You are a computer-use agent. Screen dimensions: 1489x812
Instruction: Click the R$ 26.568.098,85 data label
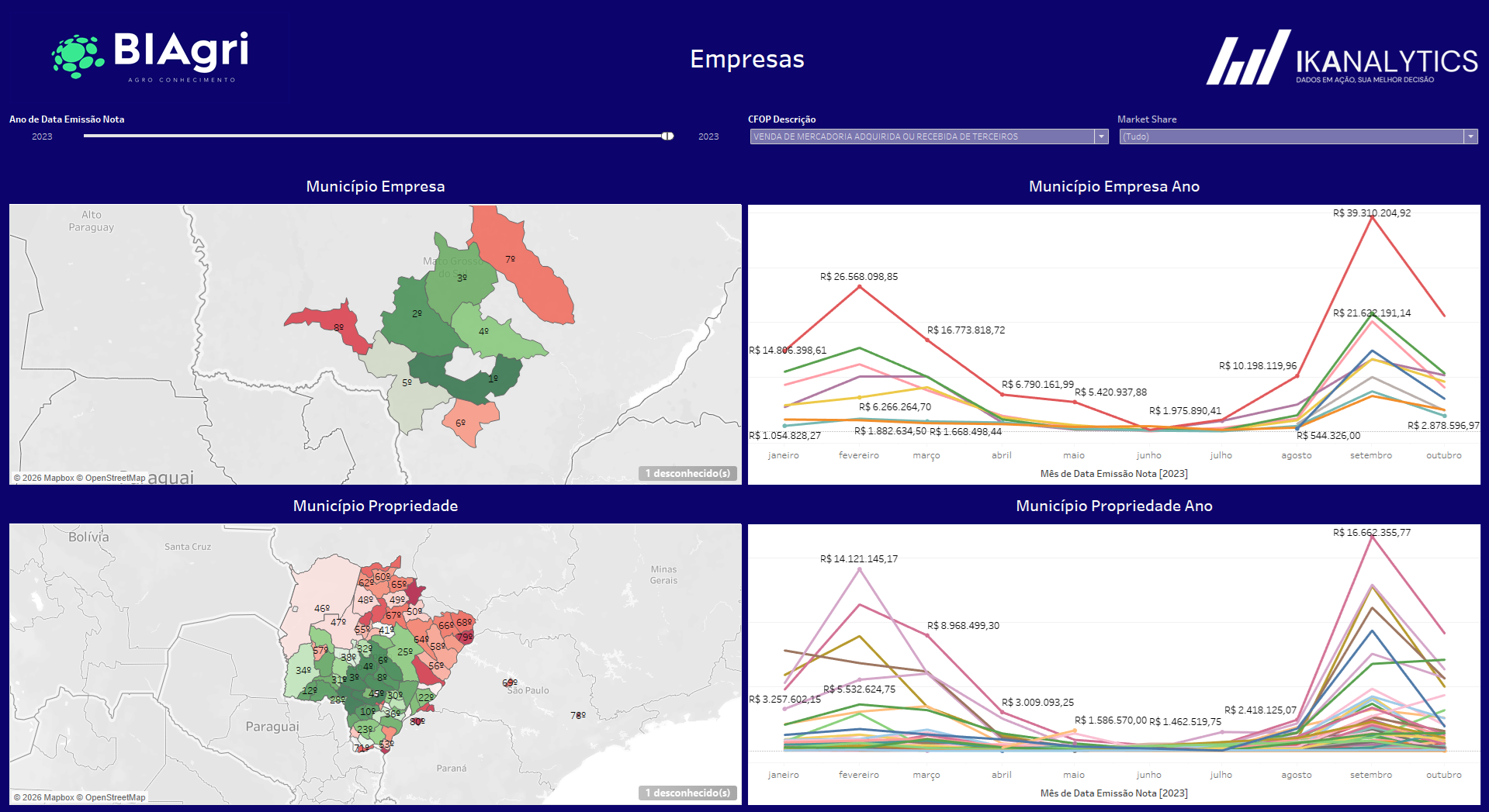tap(859, 276)
